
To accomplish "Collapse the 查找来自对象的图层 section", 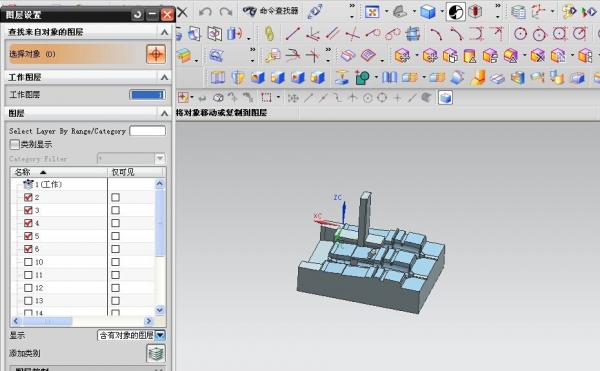I will coord(165,32).
